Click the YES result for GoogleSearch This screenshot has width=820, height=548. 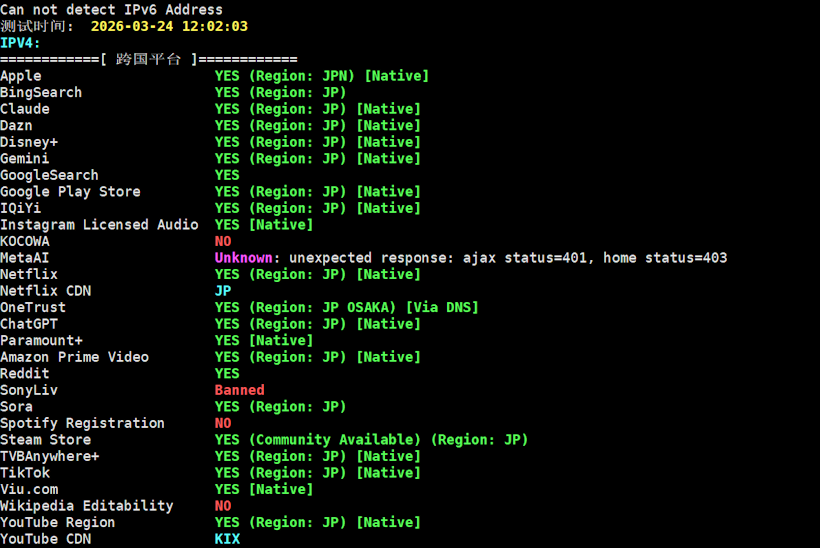click(x=227, y=175)
